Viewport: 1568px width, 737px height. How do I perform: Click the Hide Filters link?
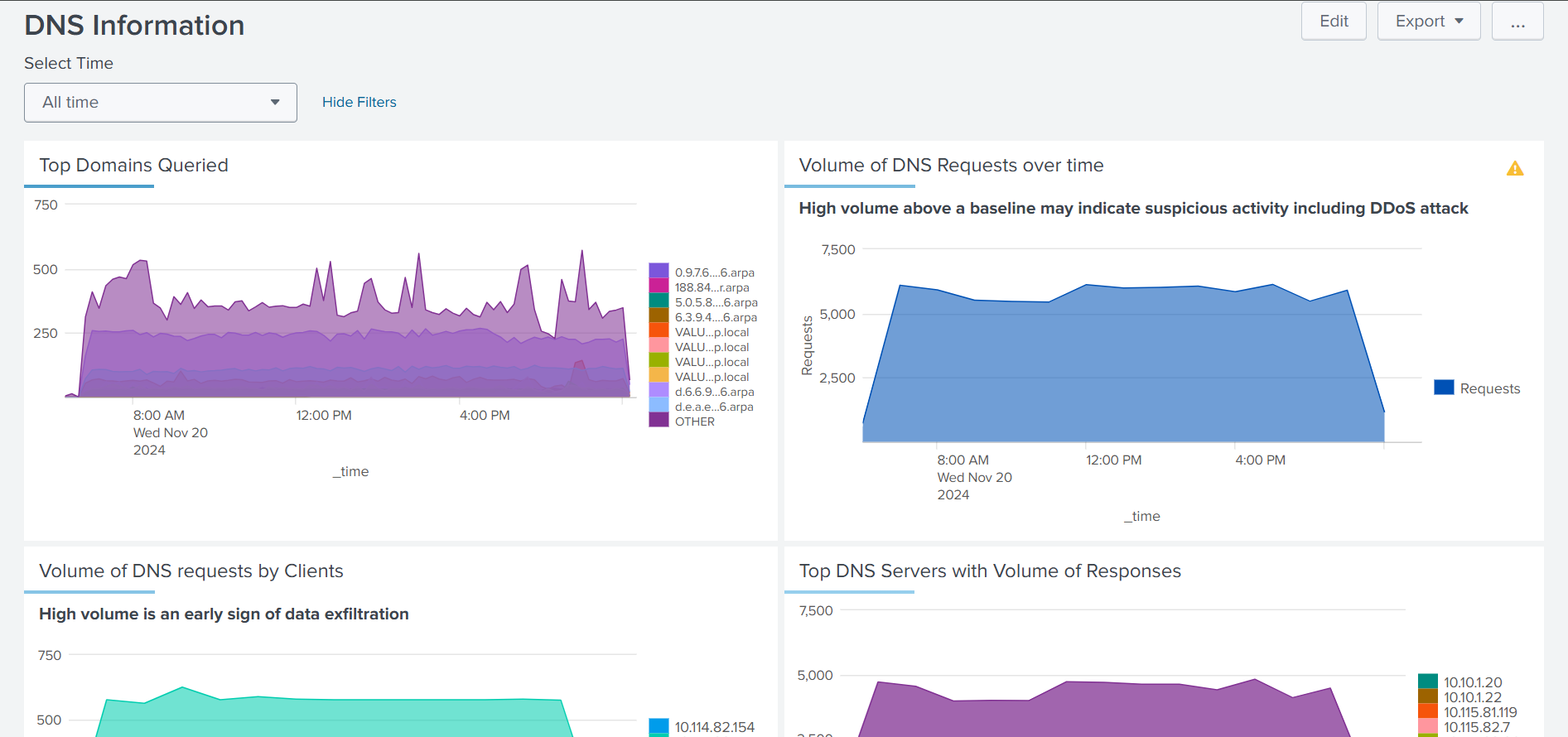[x=359, y=102]
